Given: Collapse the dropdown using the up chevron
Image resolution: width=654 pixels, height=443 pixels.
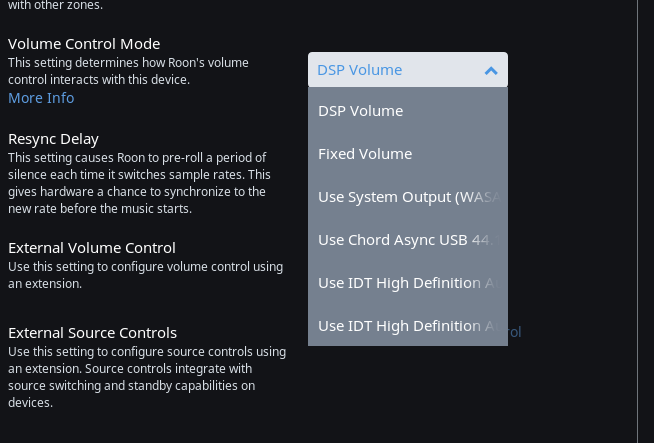Looking at the screenshot, I should [491, 71].
